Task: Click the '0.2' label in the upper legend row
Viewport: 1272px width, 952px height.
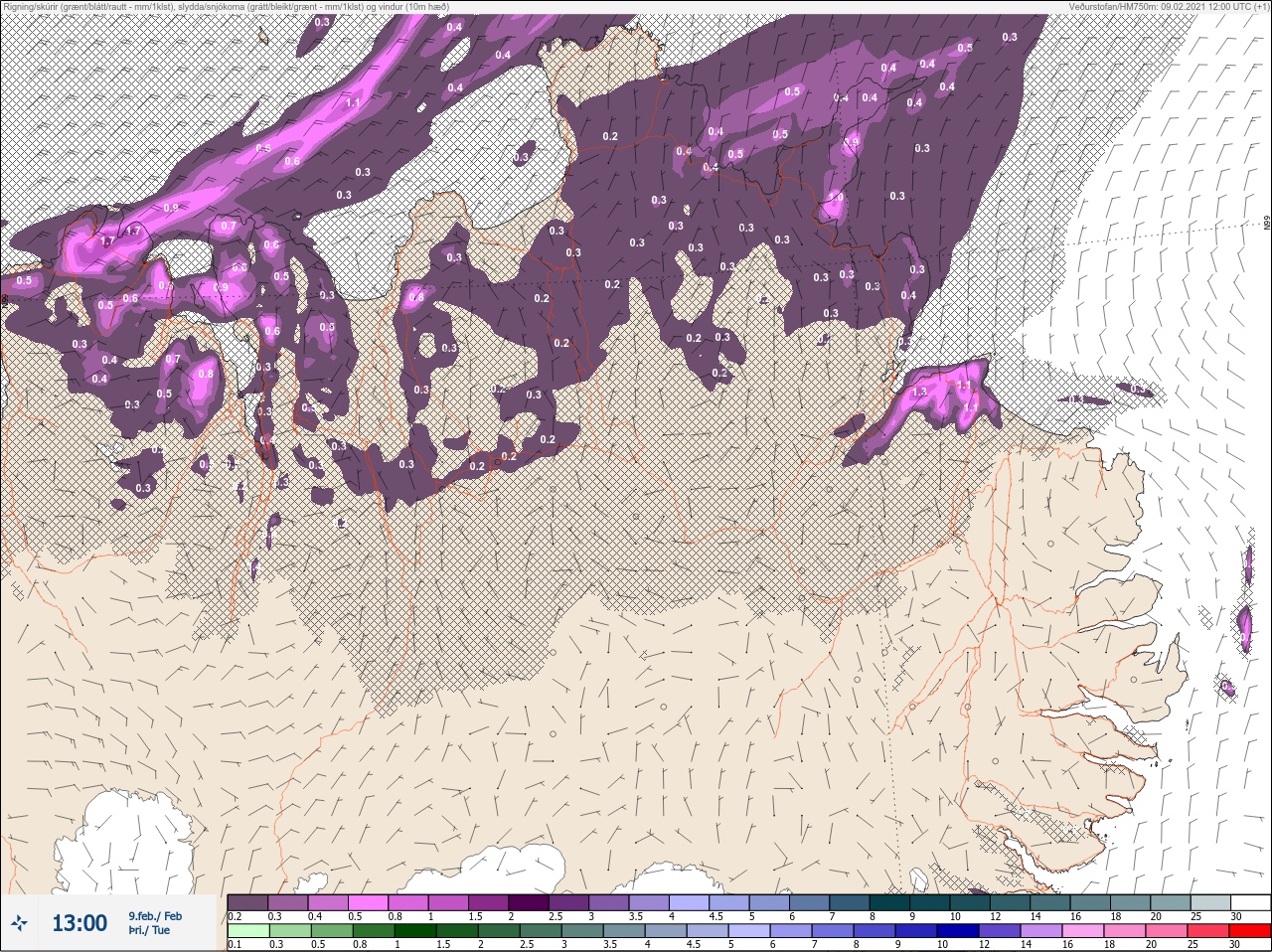Action: 235,916
